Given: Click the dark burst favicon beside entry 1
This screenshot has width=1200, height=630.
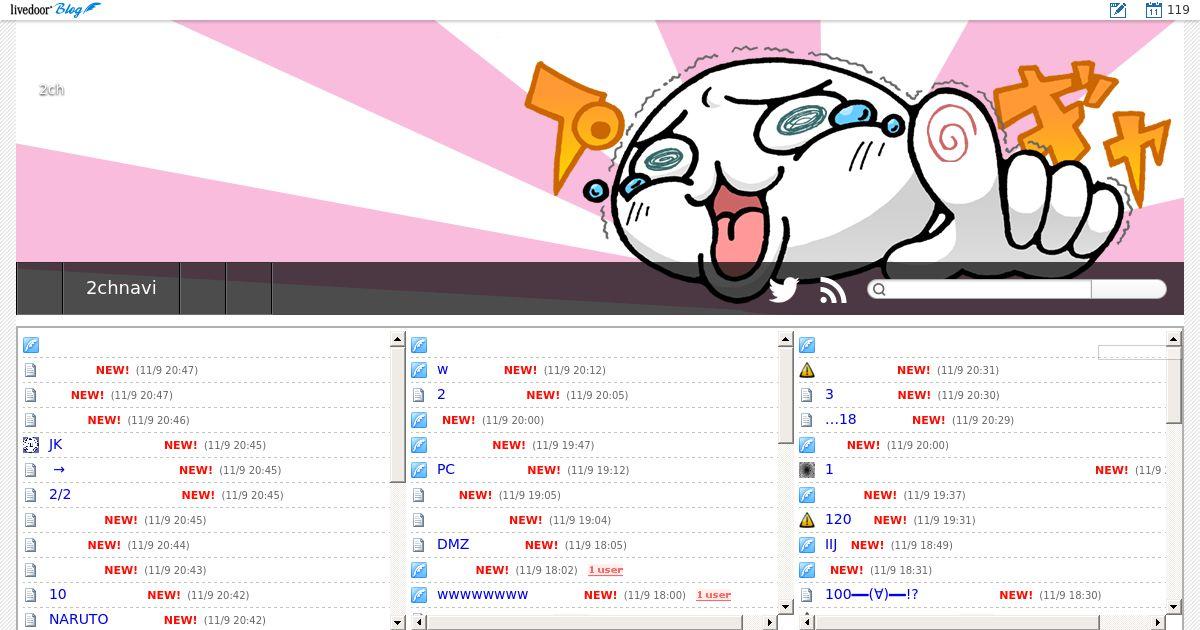Looking at the screenshot, I should coord(807,470).
